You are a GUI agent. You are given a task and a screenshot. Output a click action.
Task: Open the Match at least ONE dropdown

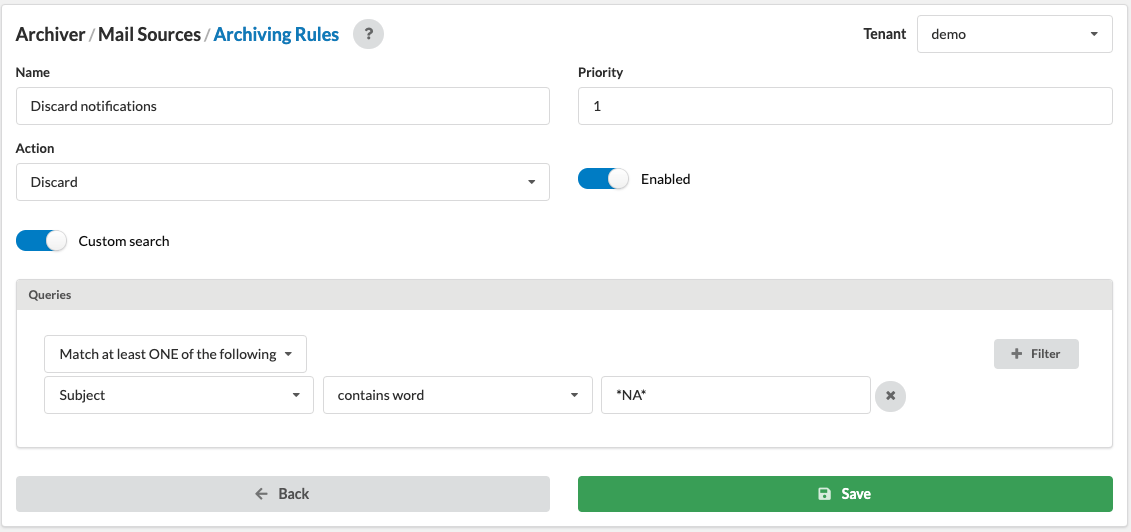175,354
